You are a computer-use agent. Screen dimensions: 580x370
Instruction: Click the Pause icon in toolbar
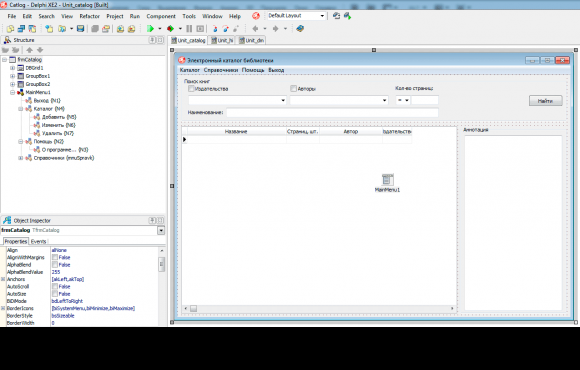[189, 28]
